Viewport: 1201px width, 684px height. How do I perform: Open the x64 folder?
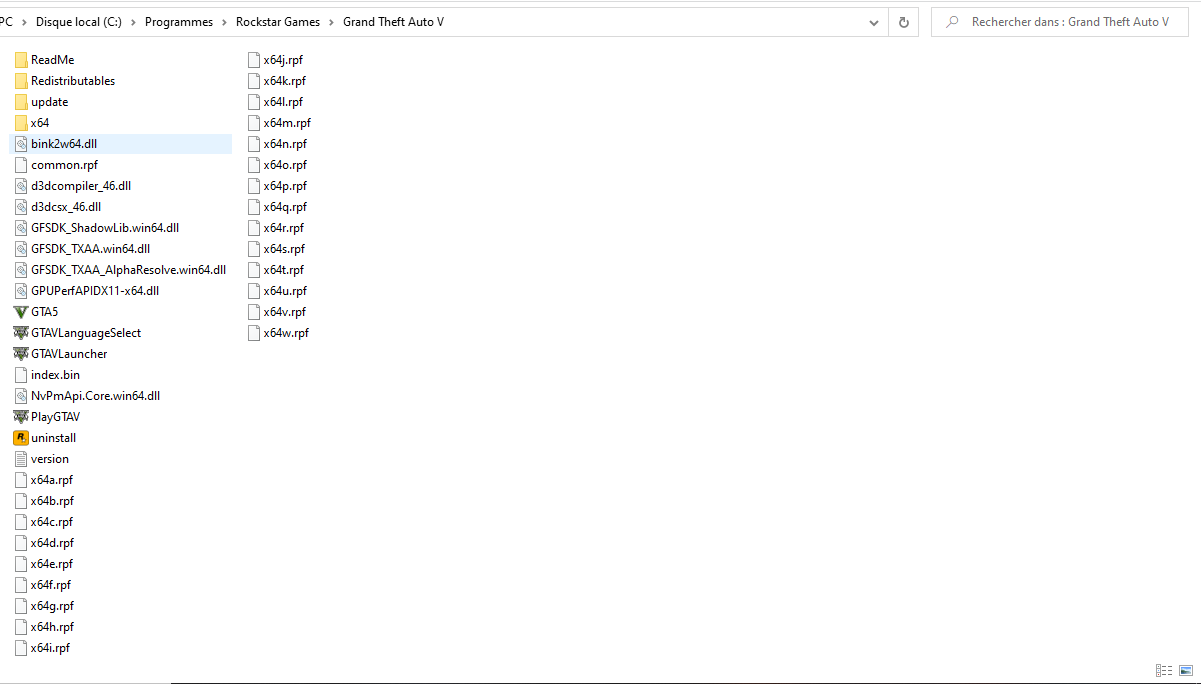(x=41, y=122)
